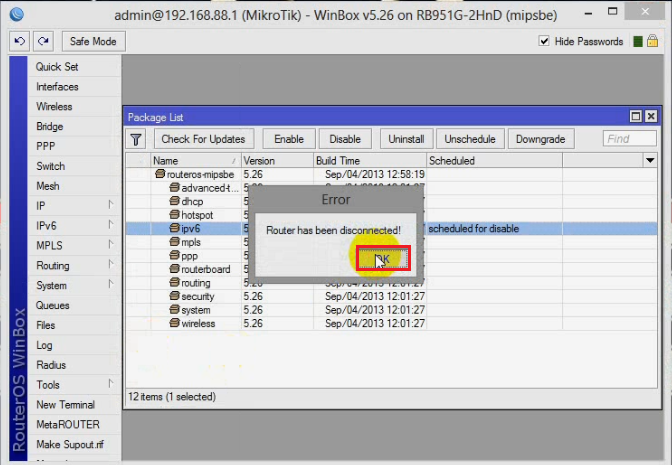Close the Package List sub-window
Viewport: 672px width, 465px height.
pyautogui.click(x=651, y=117)
